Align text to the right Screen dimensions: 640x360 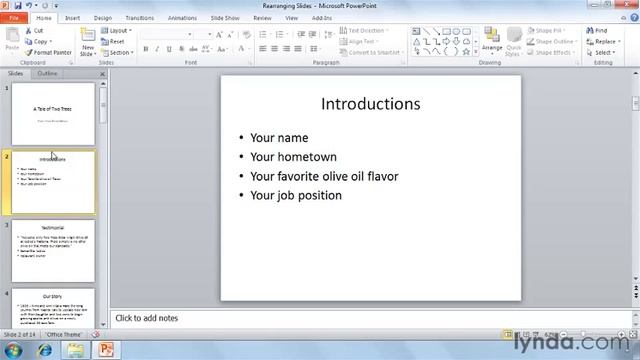click(x=287, y=49)
